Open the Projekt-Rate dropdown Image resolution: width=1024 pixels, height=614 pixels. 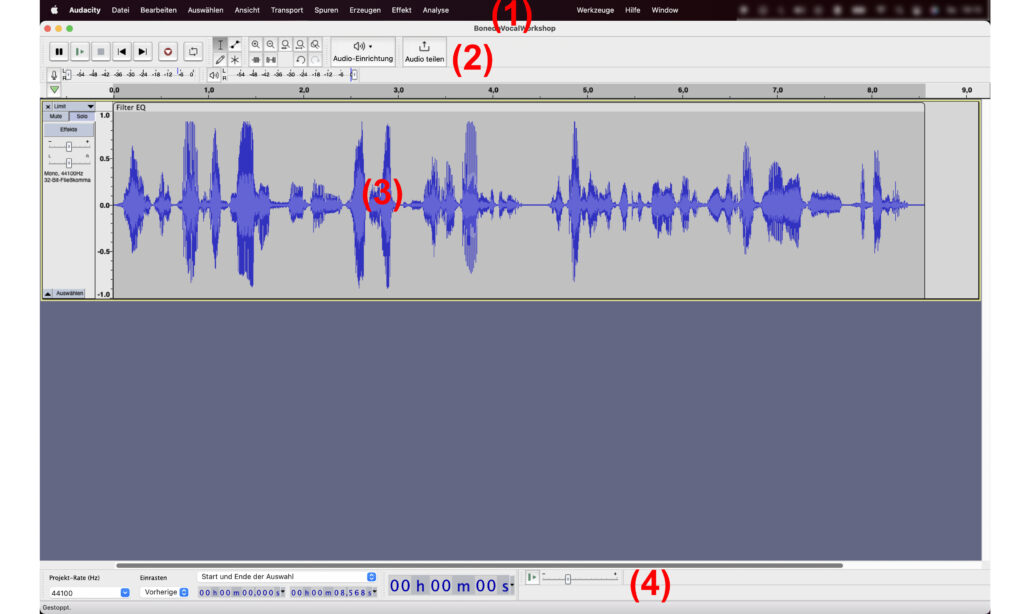coord(125,592)
